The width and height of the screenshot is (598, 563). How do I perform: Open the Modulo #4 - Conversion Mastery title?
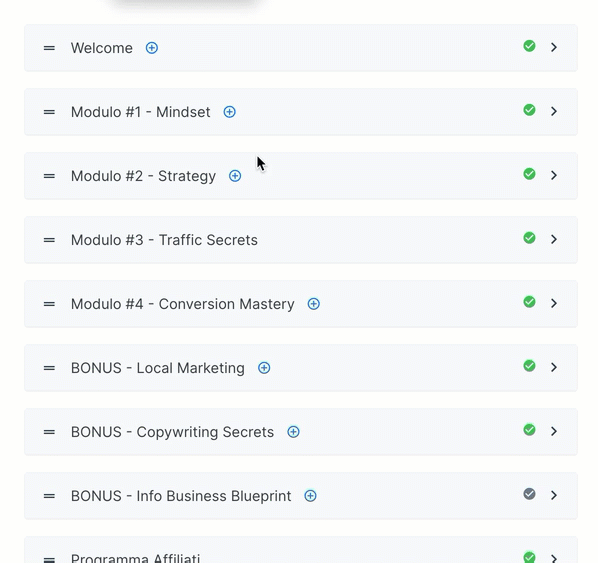point(183,304)
